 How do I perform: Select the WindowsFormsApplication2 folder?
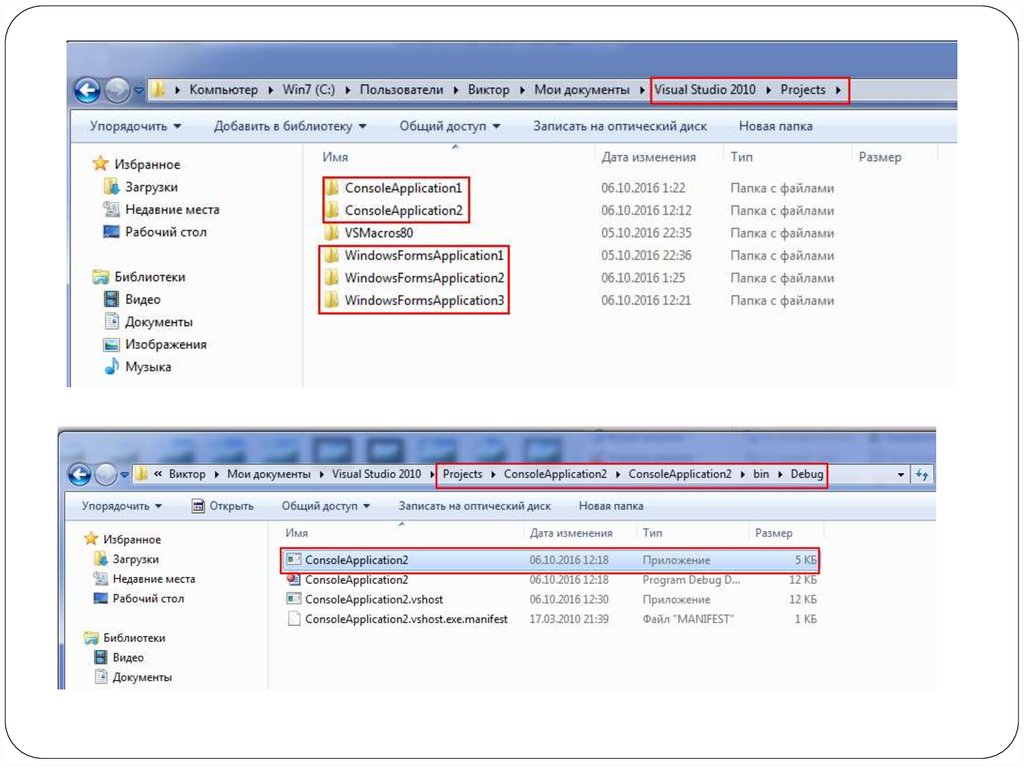click(x=424, y=278)
